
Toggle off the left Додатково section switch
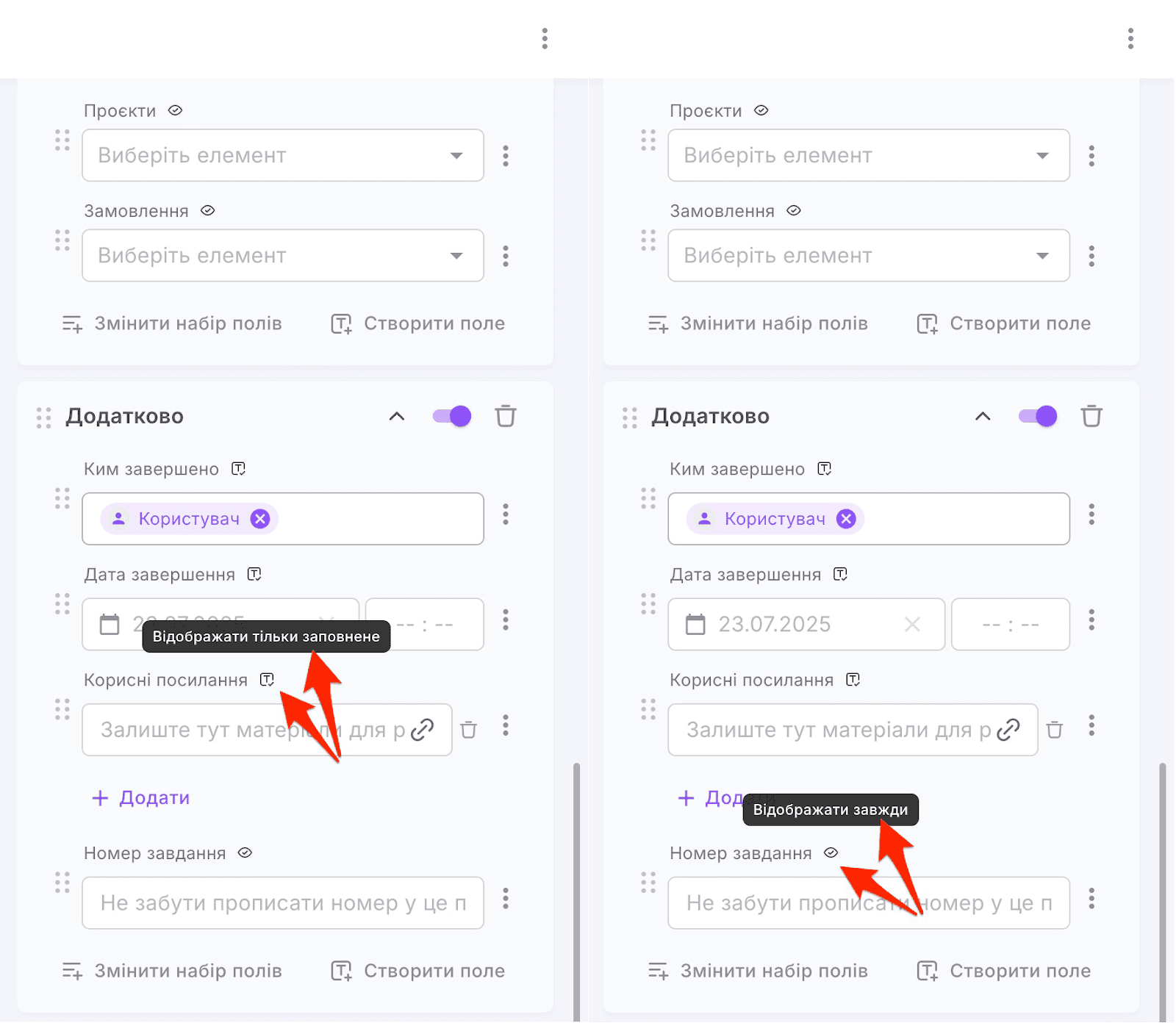pyautogui.click(x=452, y=416)
